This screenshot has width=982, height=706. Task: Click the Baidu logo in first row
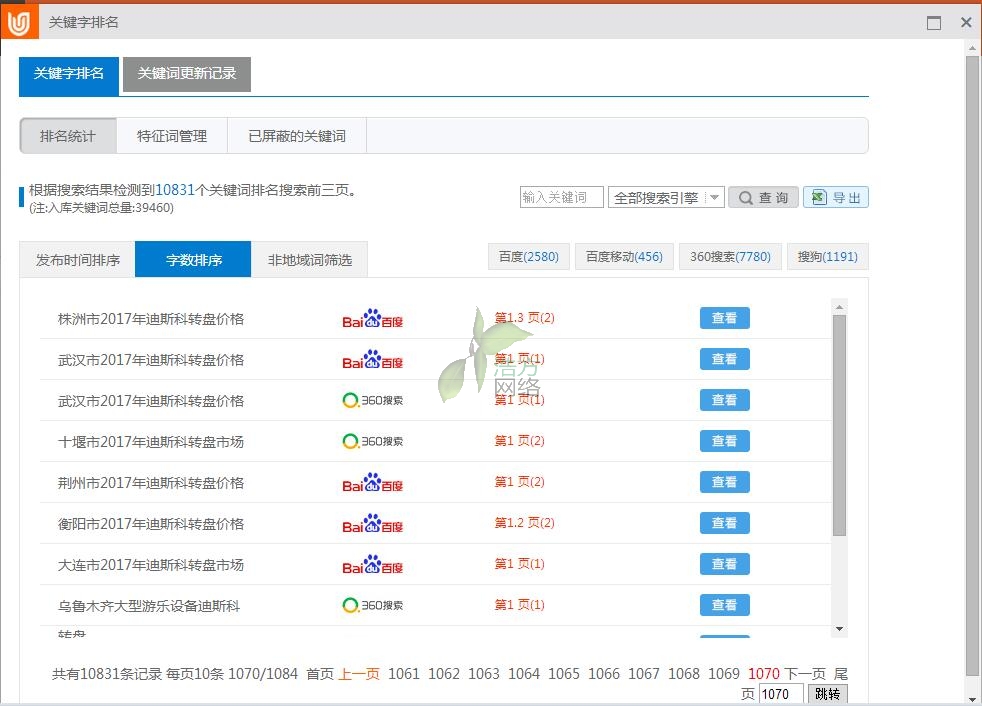(x=372, y=319)
